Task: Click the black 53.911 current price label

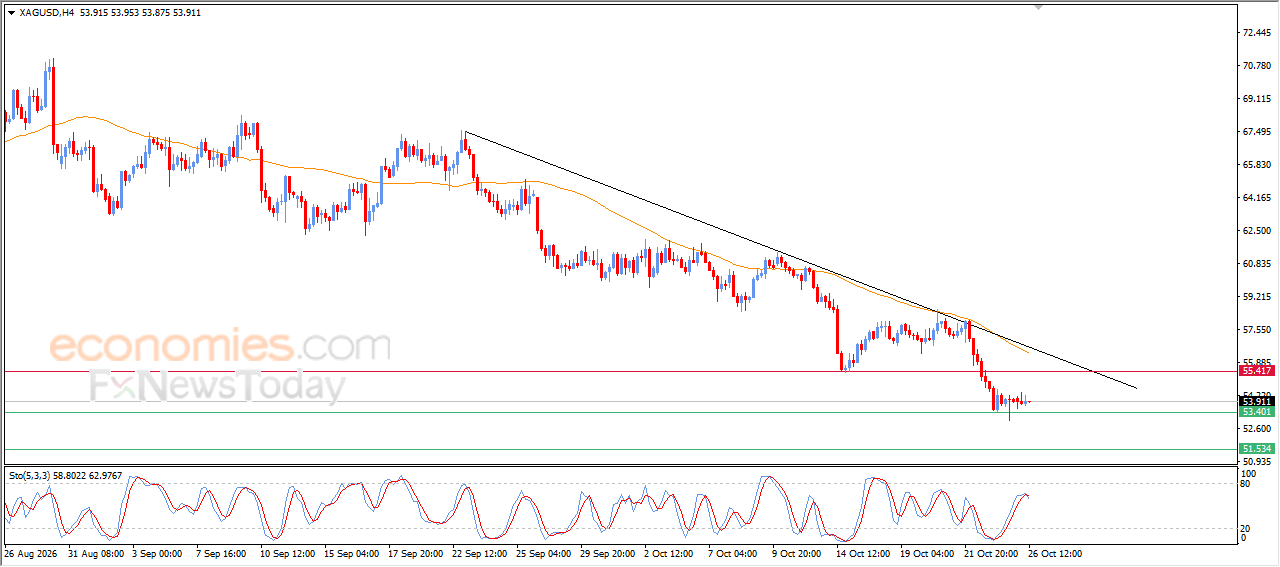Action: (x=1256, y=402)
